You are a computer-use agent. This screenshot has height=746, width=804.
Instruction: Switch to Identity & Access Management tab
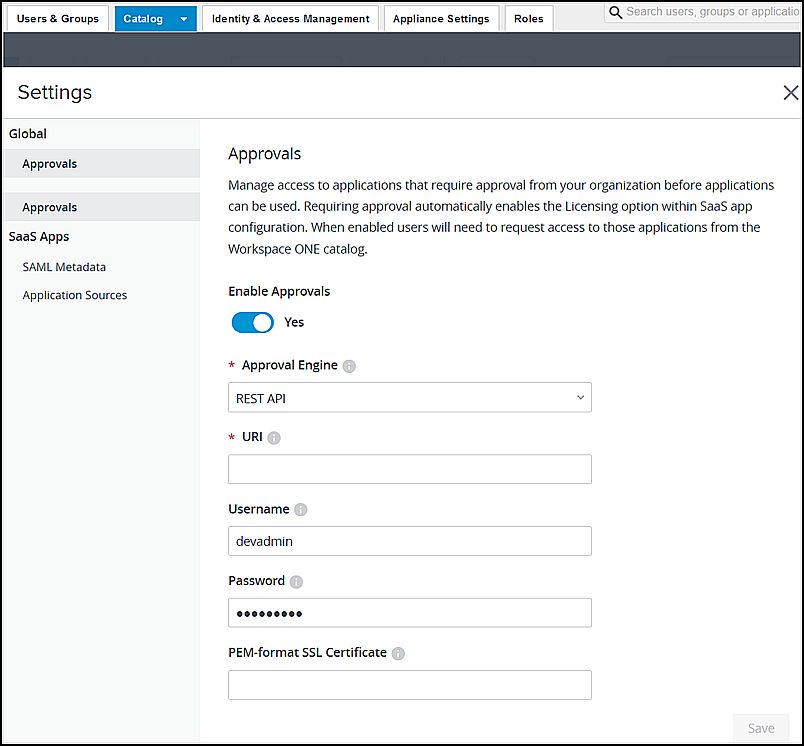pyautogui.click(x=290, y=18)
